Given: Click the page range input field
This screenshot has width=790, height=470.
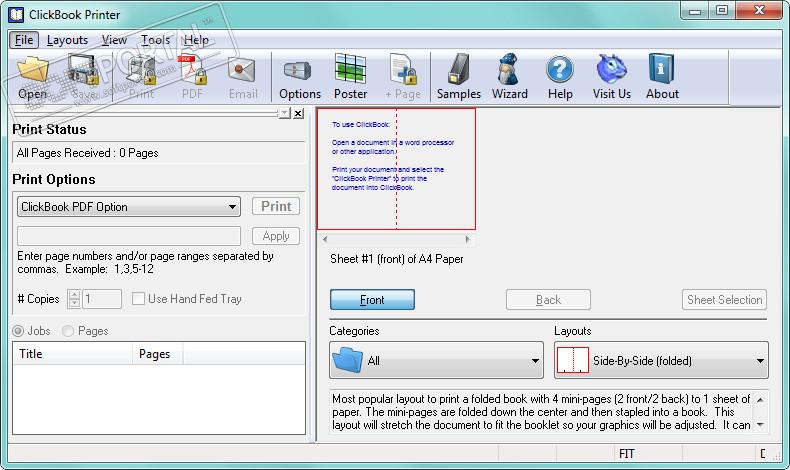Looking at the screenshot, I should (129, 236).
